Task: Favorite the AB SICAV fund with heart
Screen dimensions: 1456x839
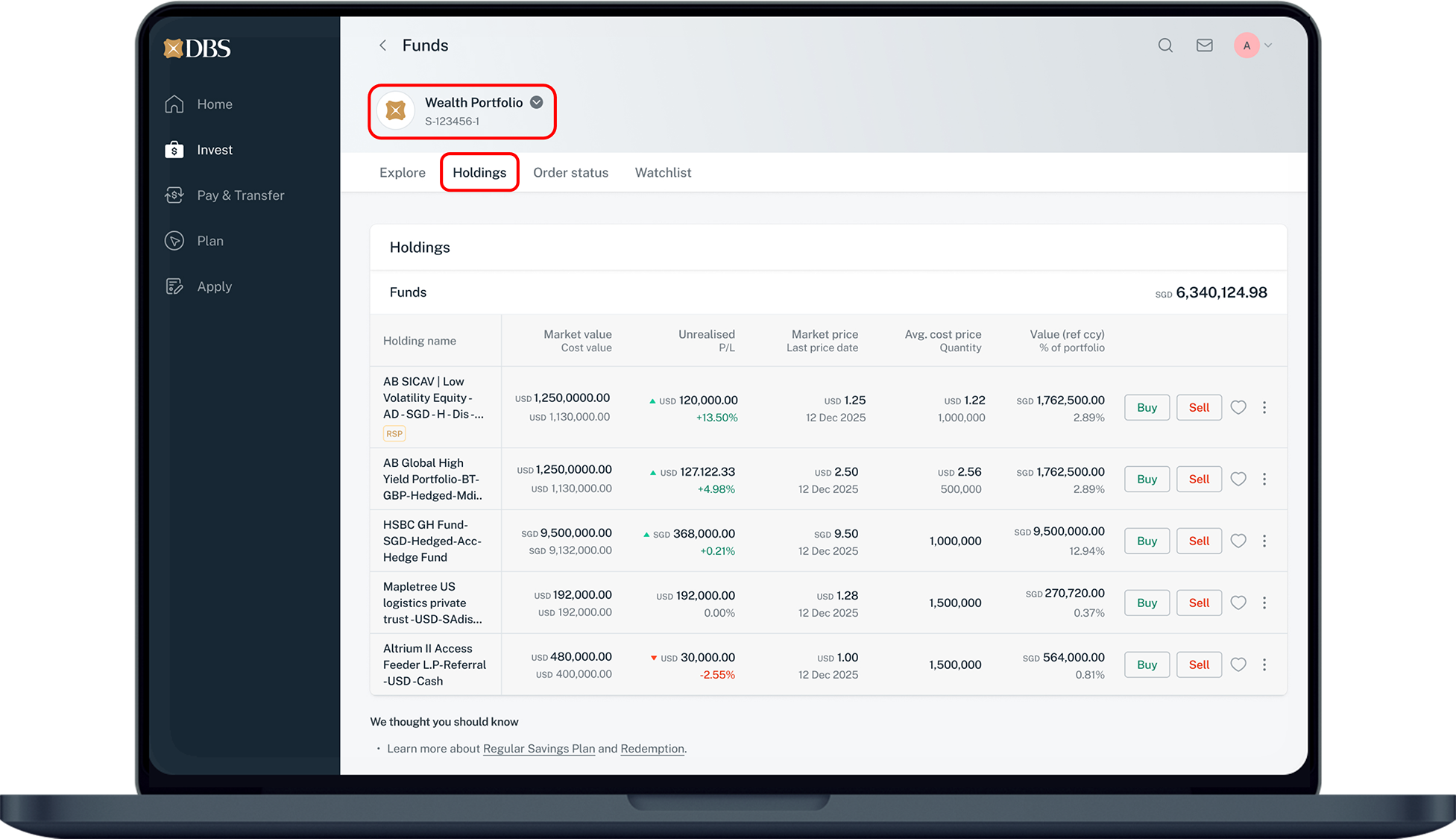Action: [x=1238, y=407]
